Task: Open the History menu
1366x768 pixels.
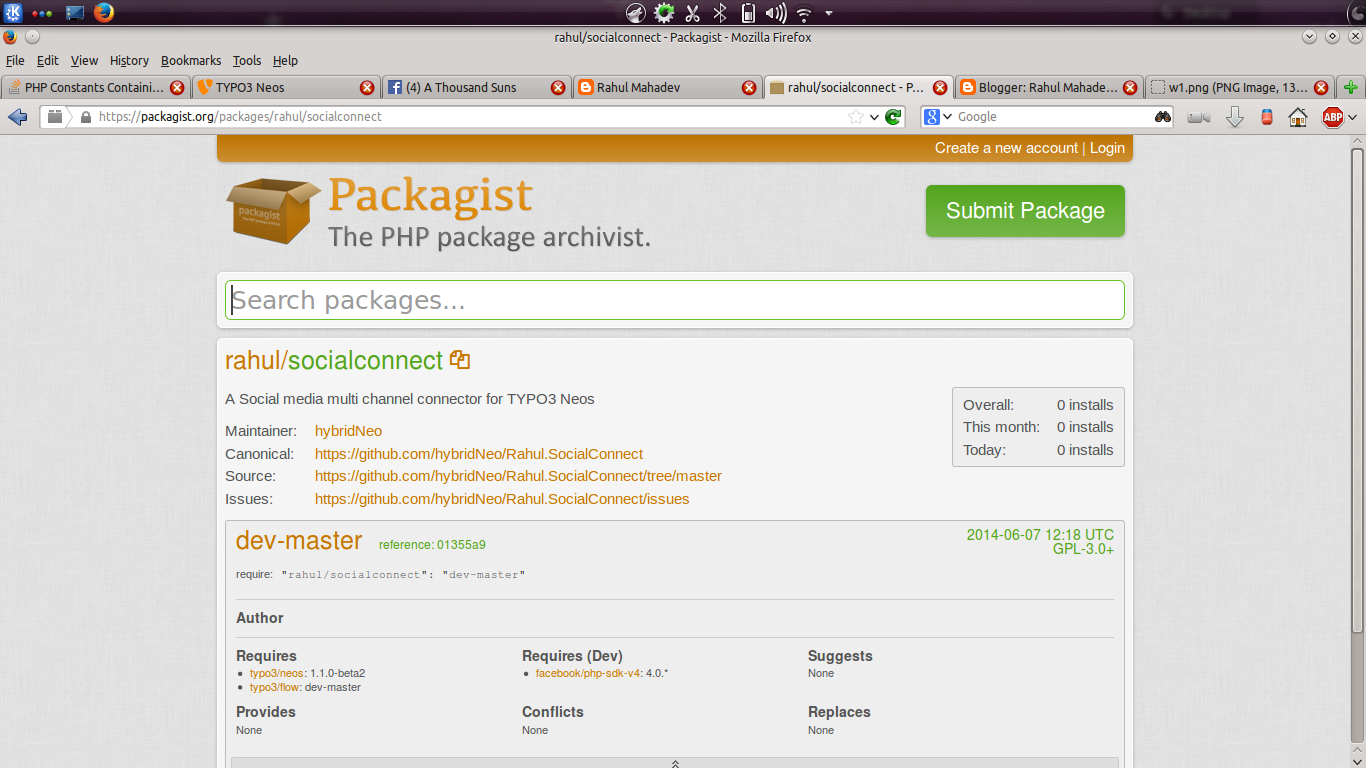Action: [x=129, y=60]
